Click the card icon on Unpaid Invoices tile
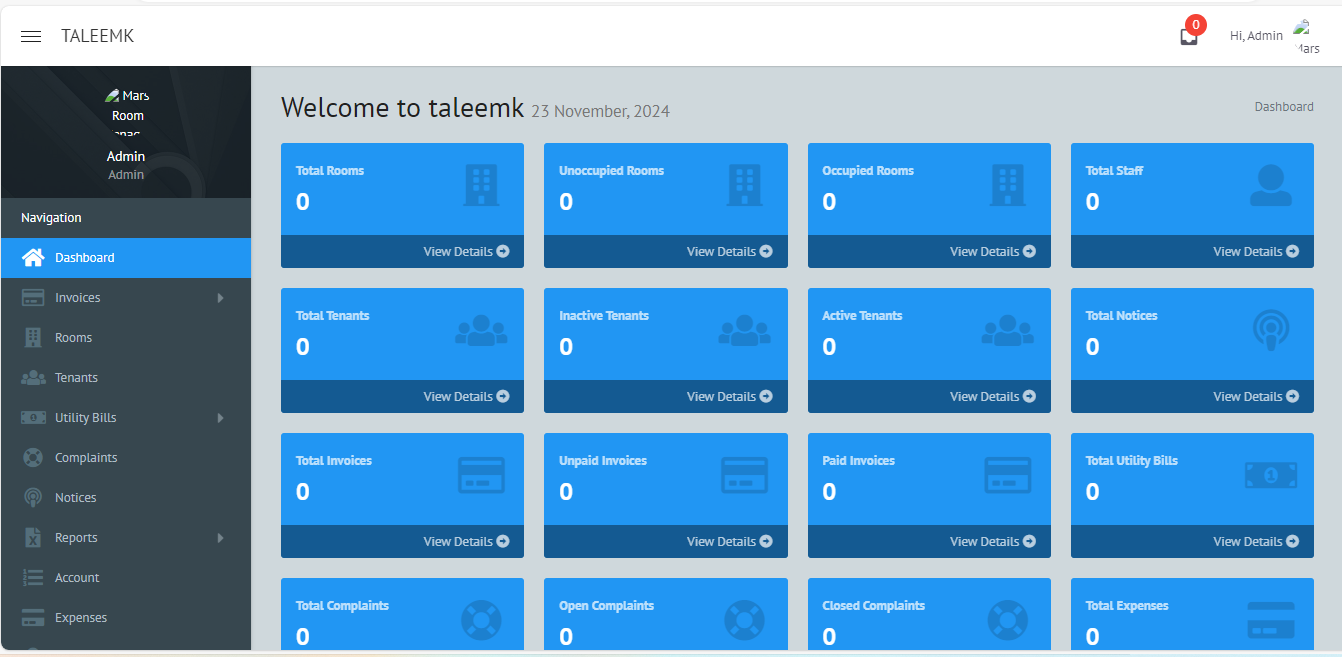This screenshot has width=1342, height=657. 744,475
